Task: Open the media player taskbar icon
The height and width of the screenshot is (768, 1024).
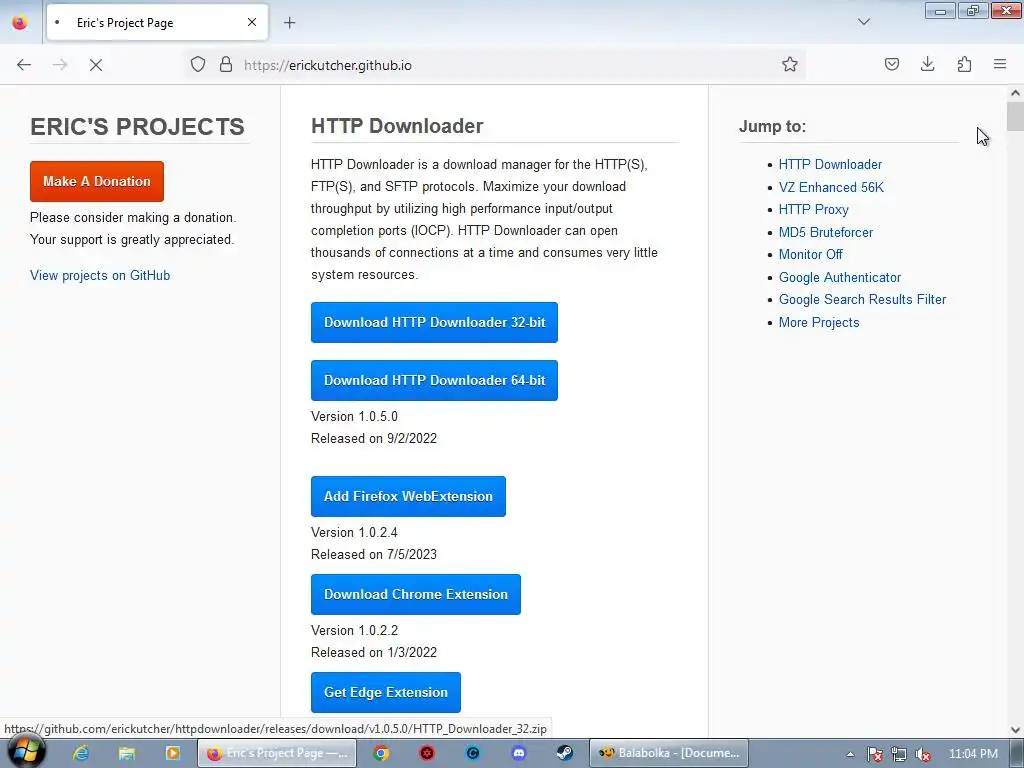Action: [172, 753]
